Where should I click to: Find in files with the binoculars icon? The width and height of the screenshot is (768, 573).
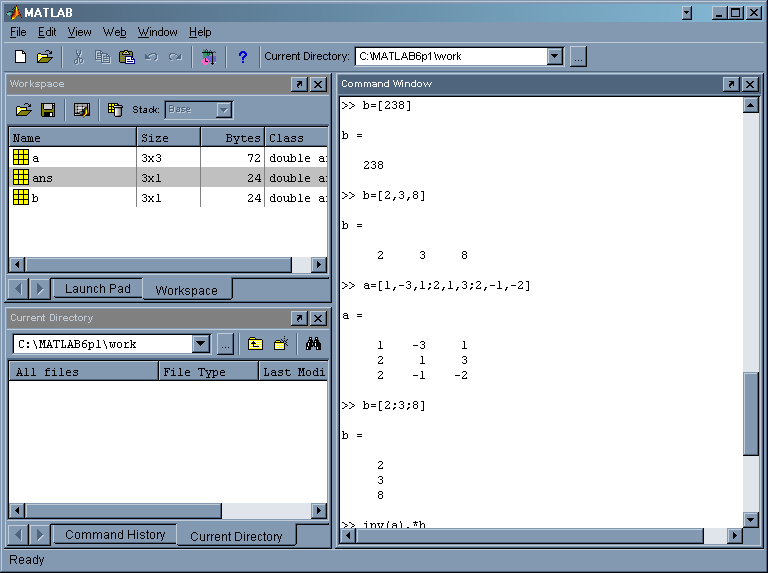[x=313, y=344]
